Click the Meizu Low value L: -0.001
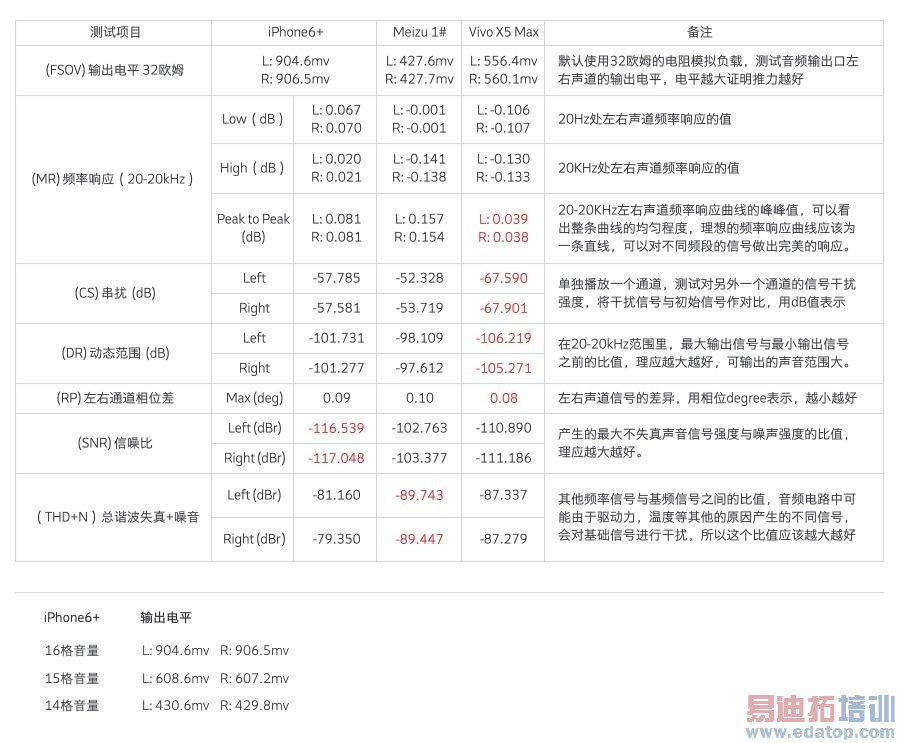900x743 pixels. click(x=419, y=110)
